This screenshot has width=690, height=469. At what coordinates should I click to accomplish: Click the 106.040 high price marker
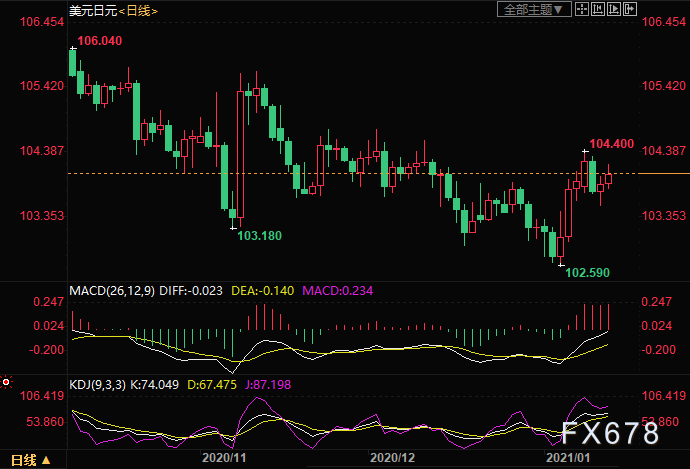(100, 41)
